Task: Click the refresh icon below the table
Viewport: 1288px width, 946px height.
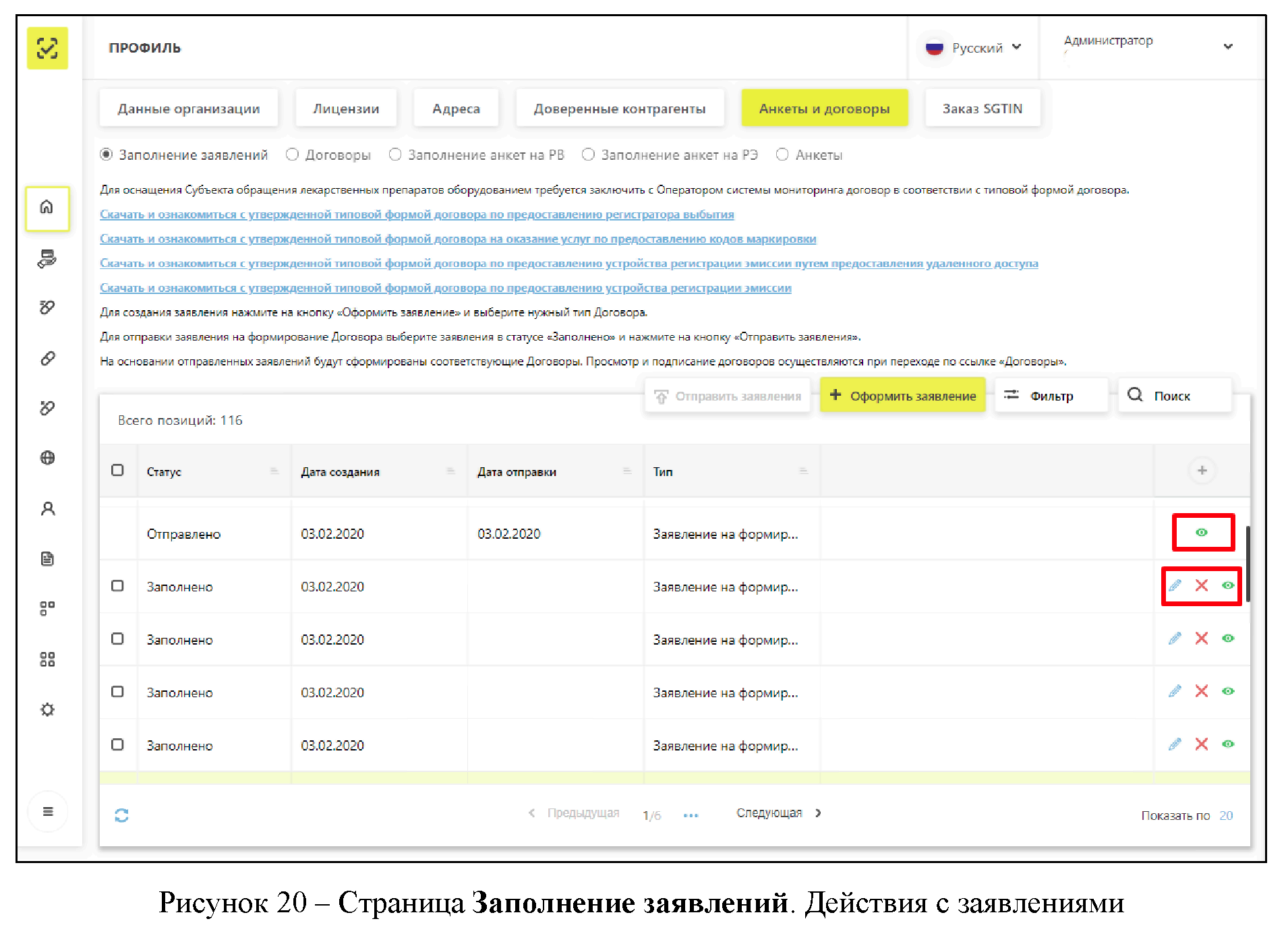Action: [x=121, y=815]
